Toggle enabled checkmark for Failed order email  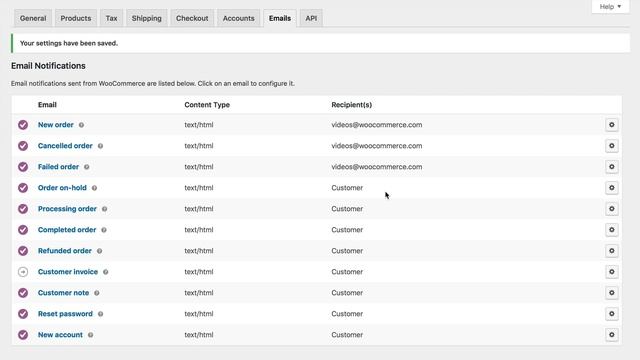(23, 167)
